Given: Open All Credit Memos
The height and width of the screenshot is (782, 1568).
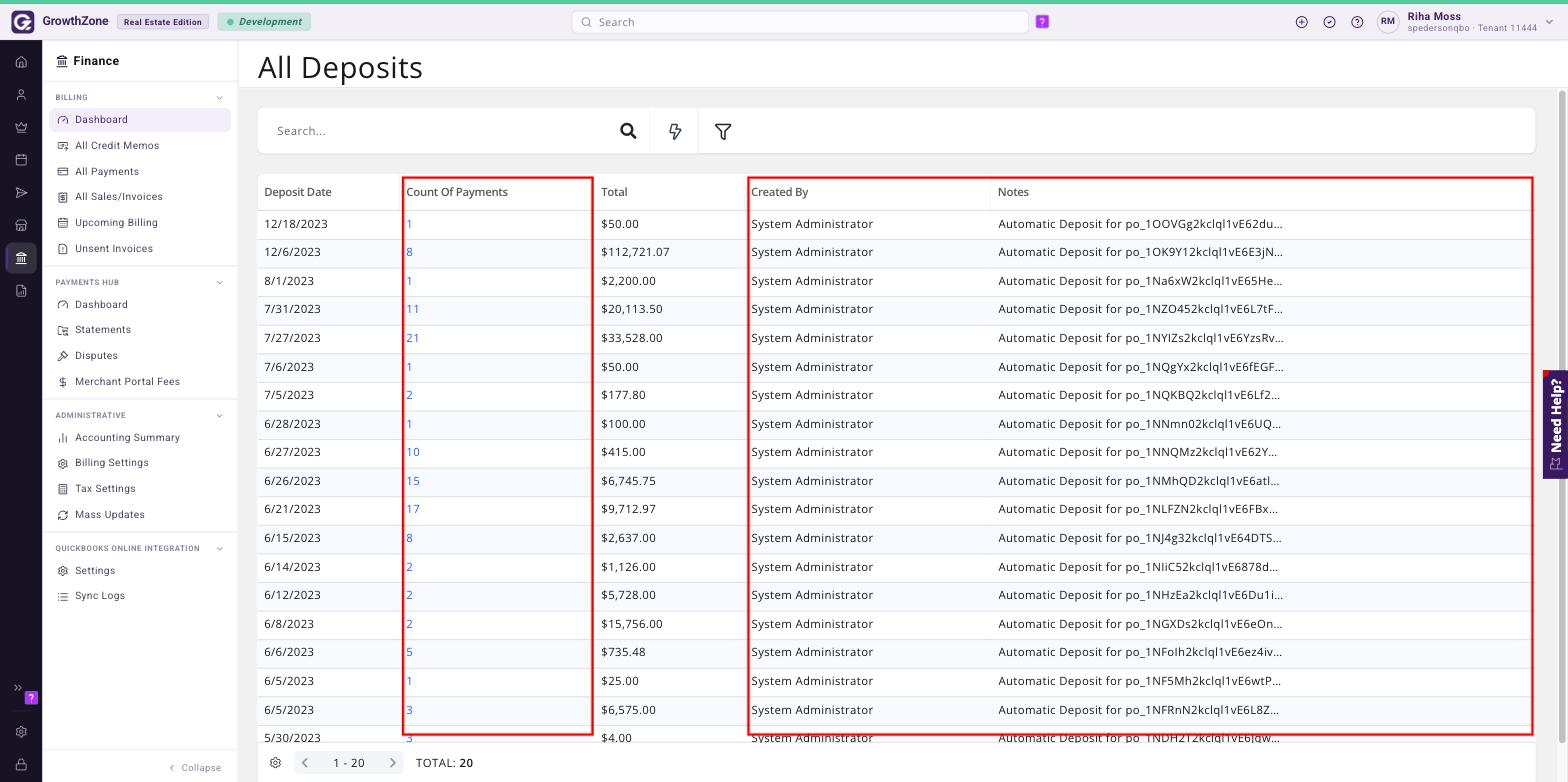Looking at the screenshot, I should click(x=117, y=146).
